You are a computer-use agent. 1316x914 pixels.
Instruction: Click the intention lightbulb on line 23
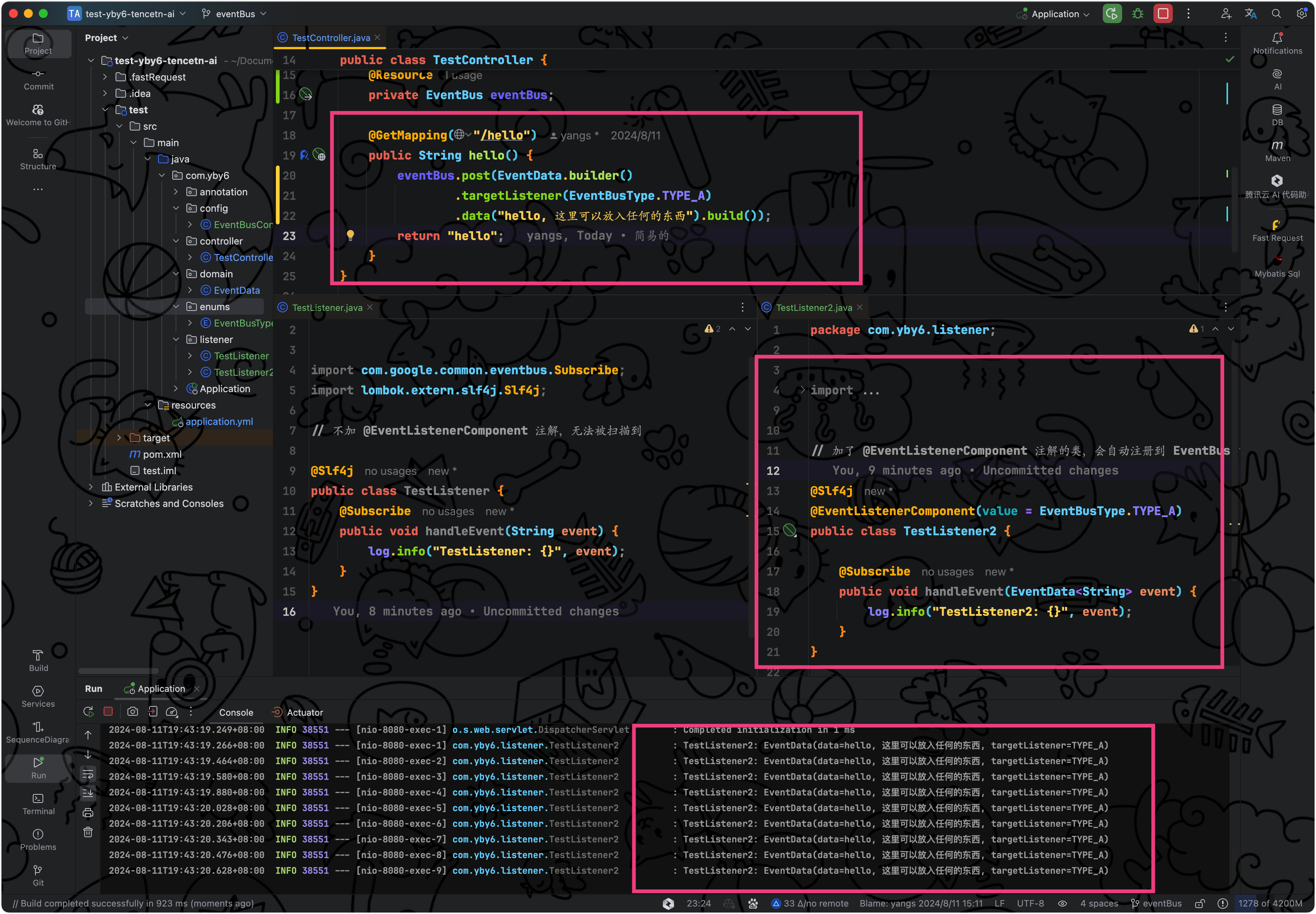[x=350, y=235]
